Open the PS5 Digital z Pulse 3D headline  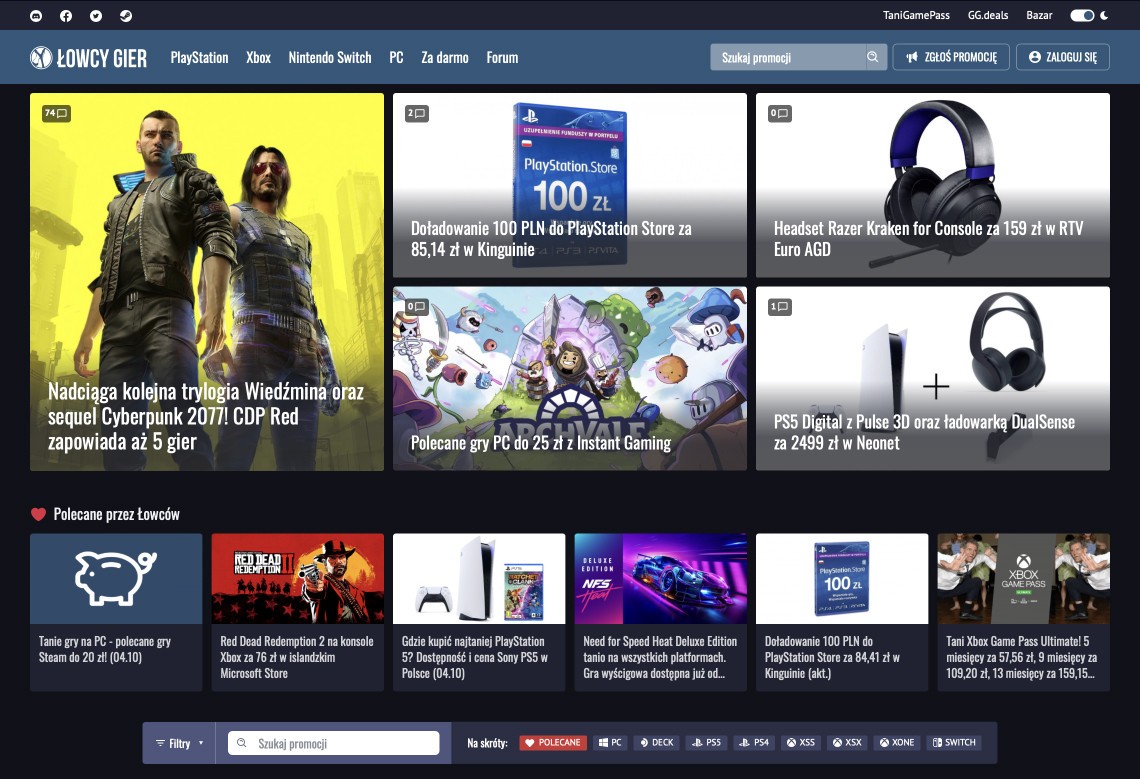click(x=924, y=433)
